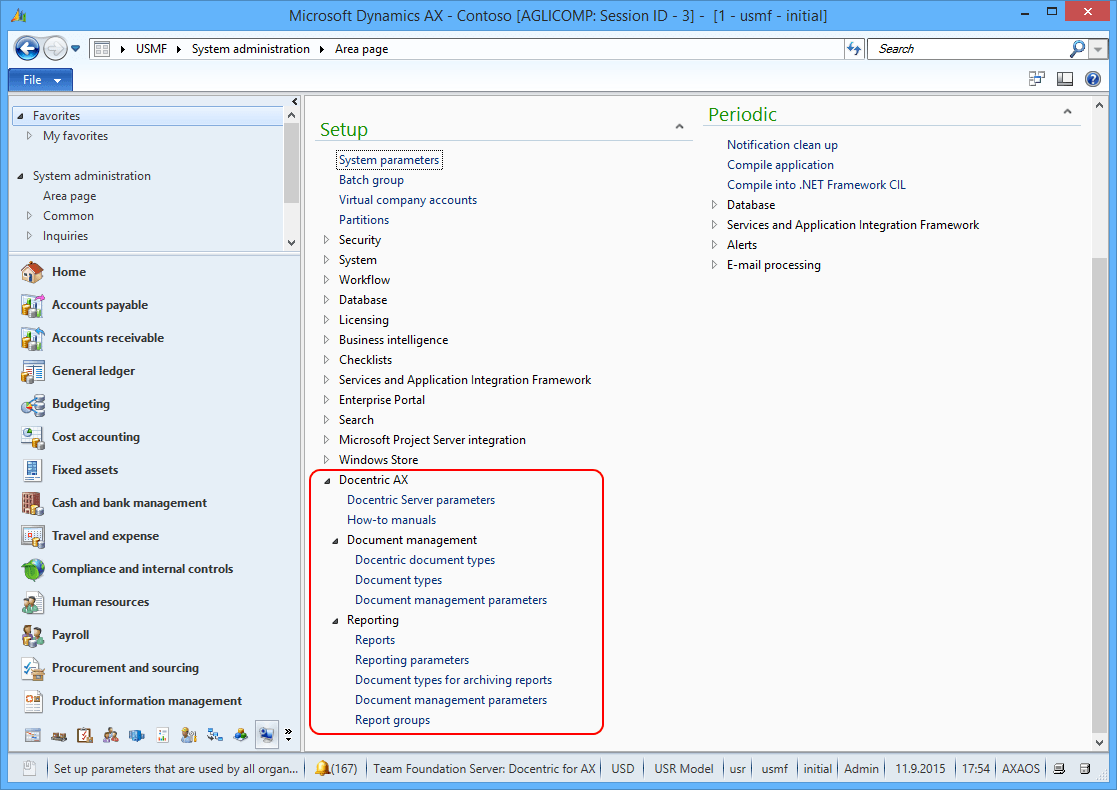This screenshot has width=1117, height=790.
Task: Collapse the navigation pane with arrow
Action: [x=295, y=101]
